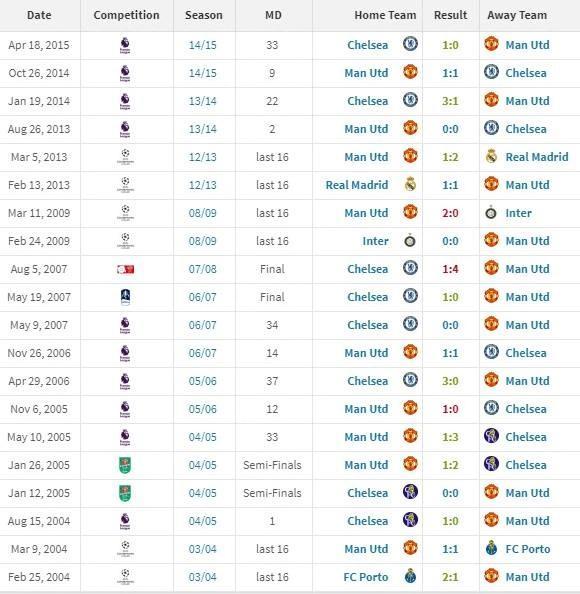The height and width of the screenshot is (594, 580).
Task: Click Premier League icon in Apr 18, 2015 row
Action: tap(125, 45)
